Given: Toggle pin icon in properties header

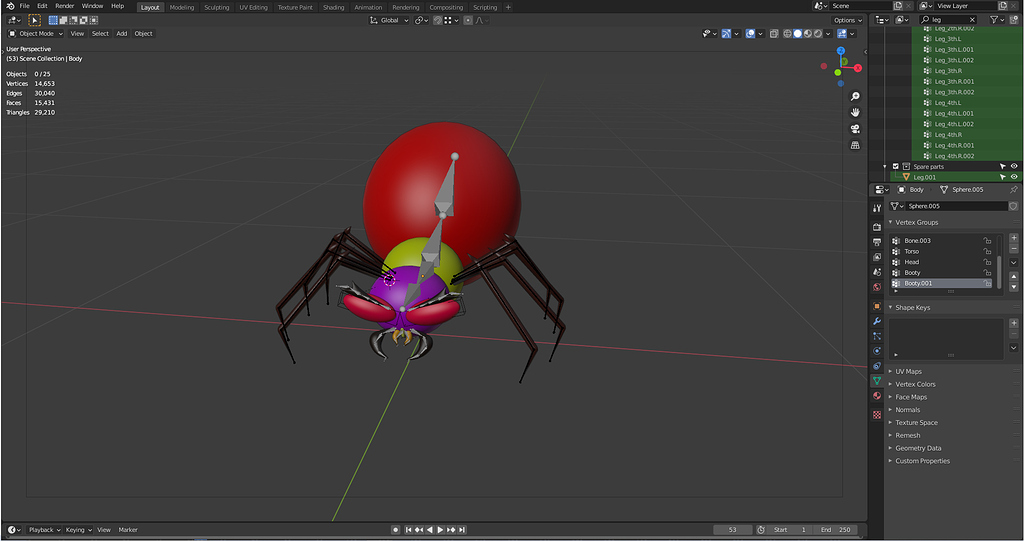Looking at the screenshot, I should [1014, 189].
